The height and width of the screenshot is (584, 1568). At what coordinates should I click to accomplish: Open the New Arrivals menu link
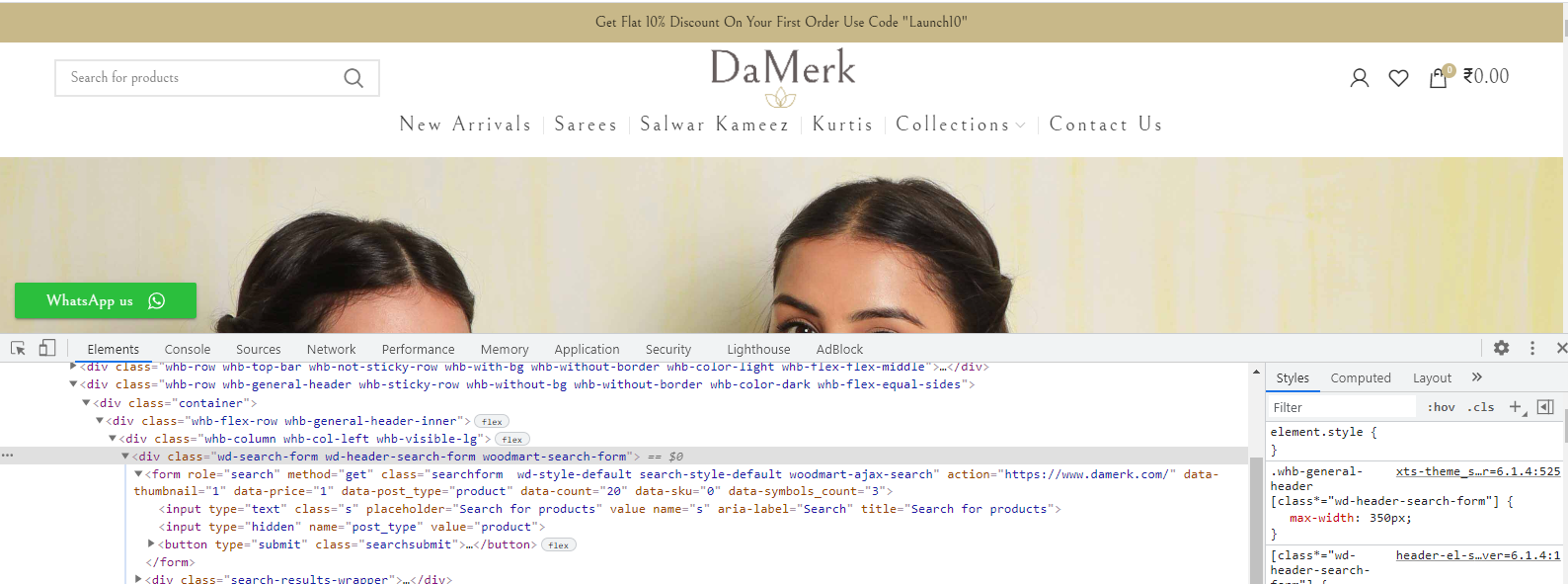tap(466, 125)
